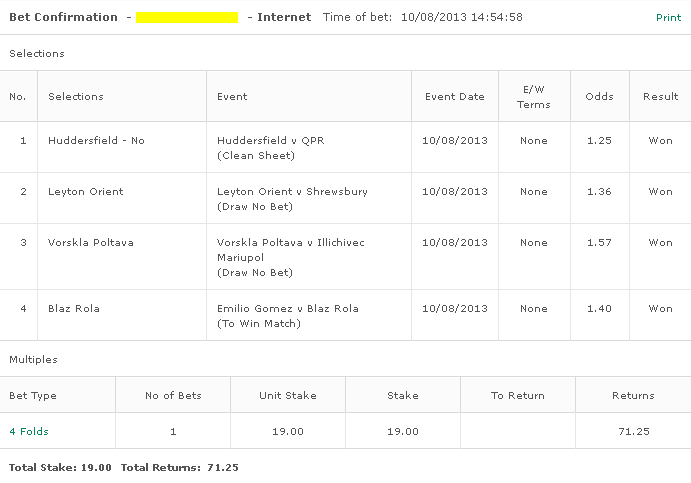
Task: Click the Result column header
Action: (660, 97)
